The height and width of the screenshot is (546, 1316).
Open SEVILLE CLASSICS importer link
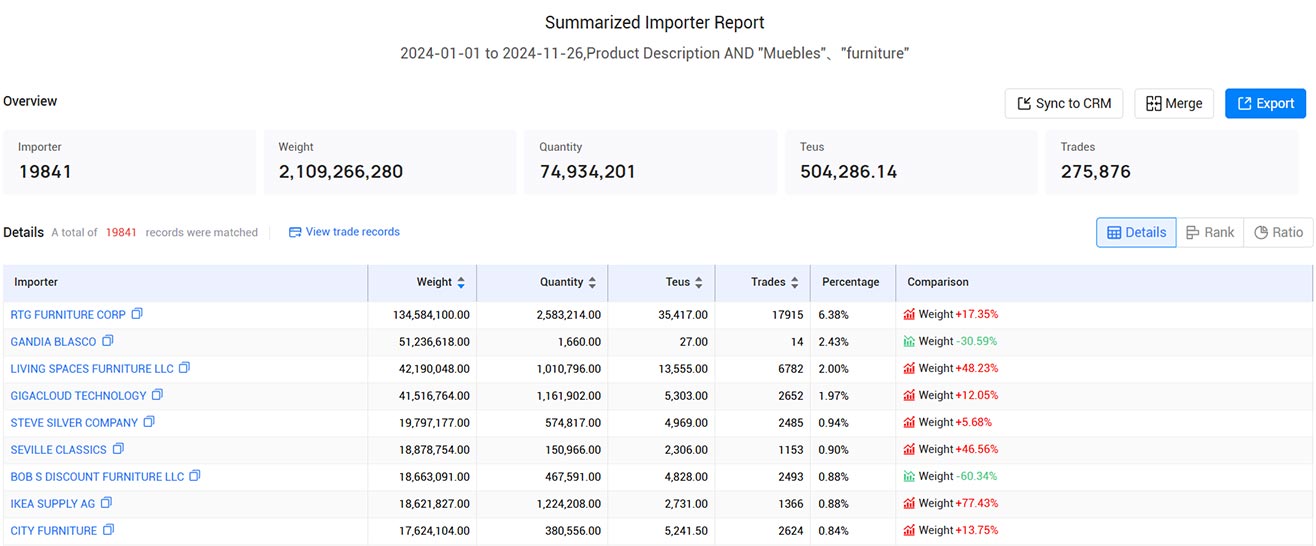pyautogui.click(x=58, y=449)
